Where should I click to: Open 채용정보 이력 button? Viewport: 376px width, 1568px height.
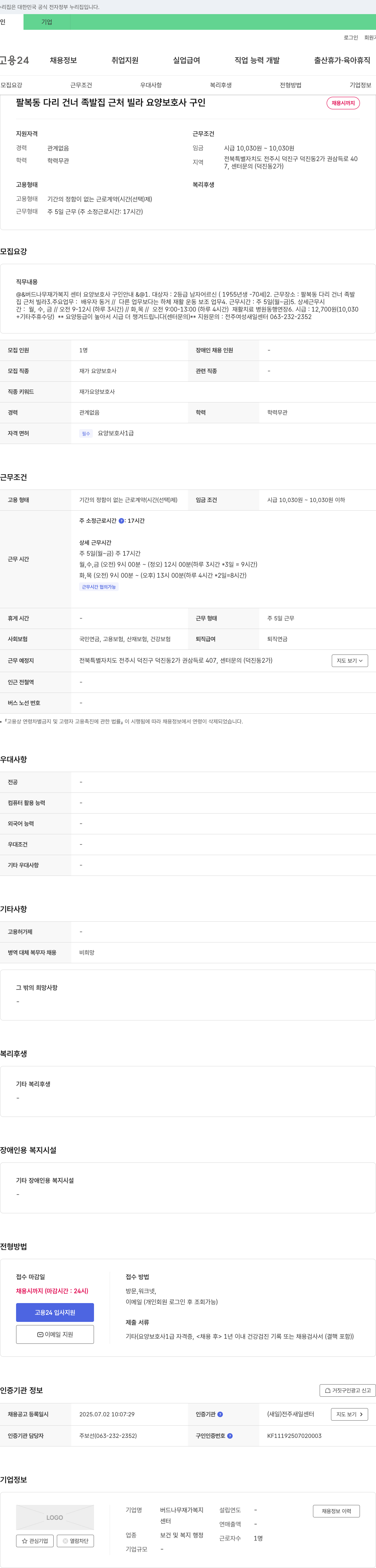click(x=336, y=1511)
